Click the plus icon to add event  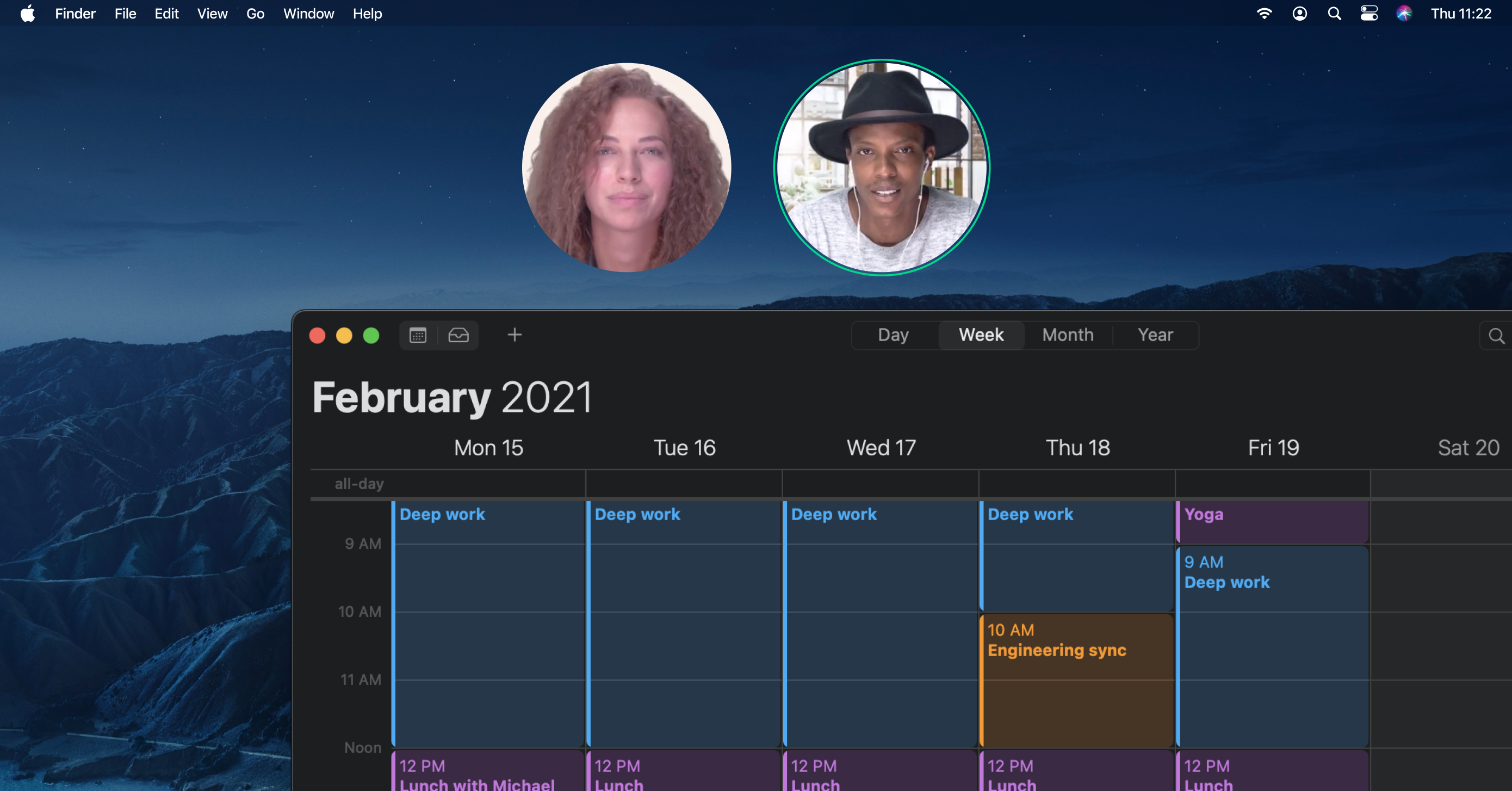tap(514, 335)
